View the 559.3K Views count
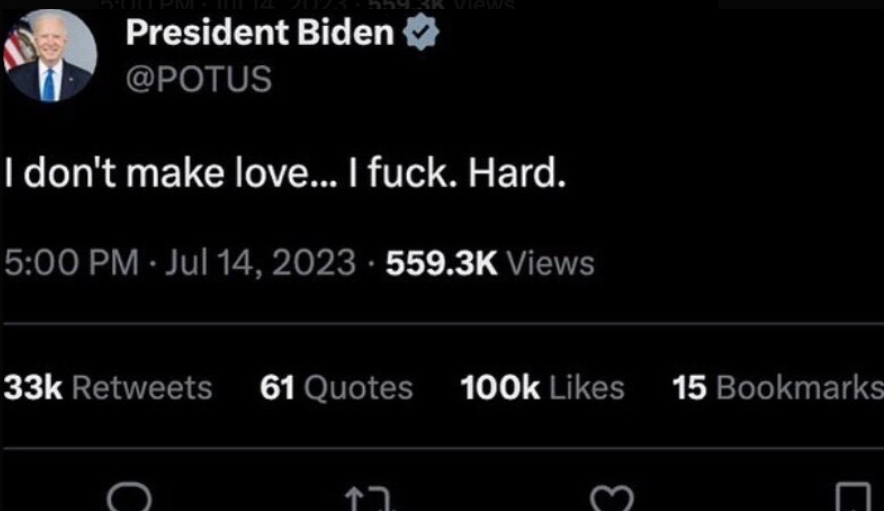The image size is (884, 511). (490, 263)
